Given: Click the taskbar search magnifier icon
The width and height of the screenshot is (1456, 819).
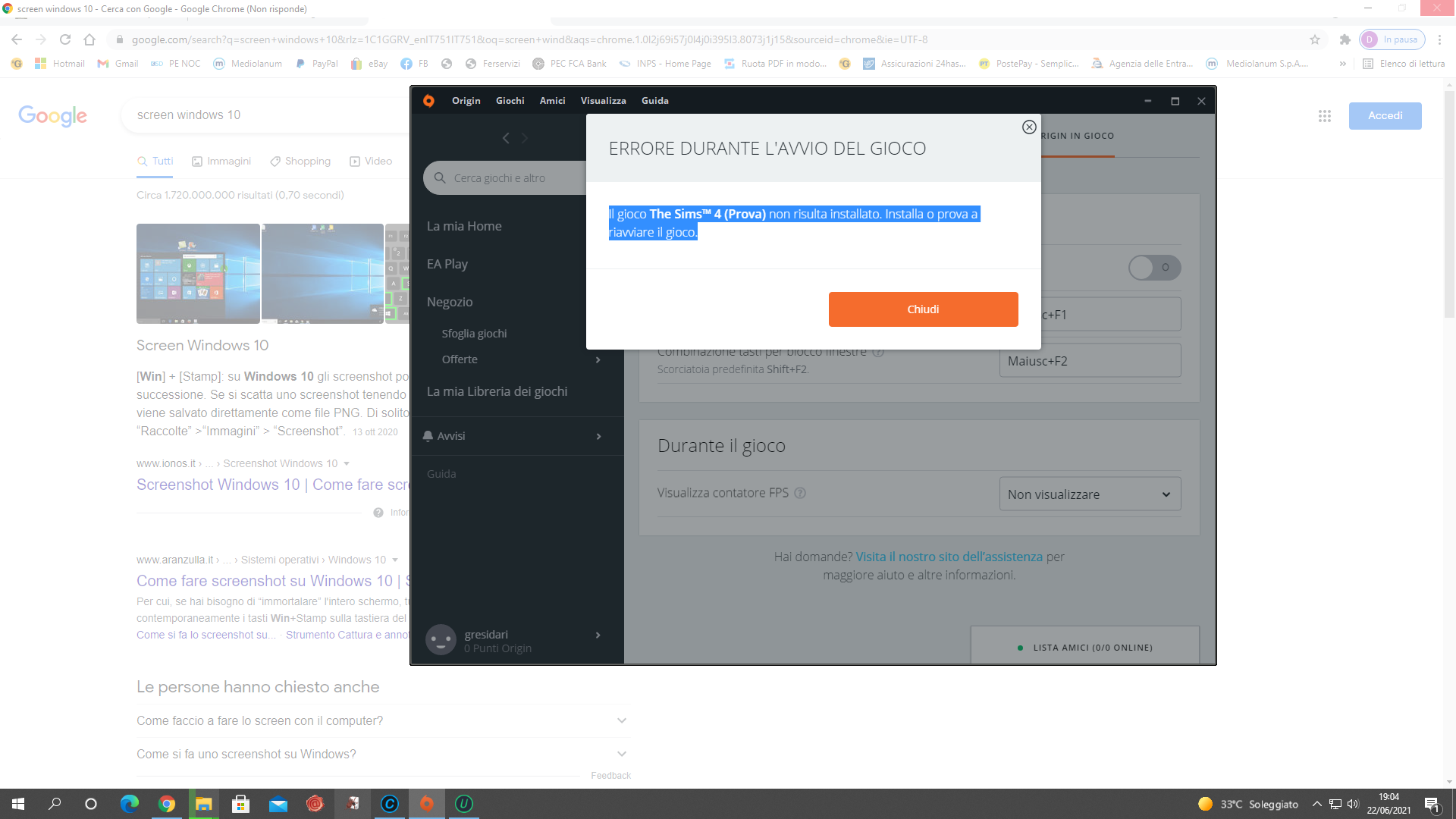Looking at the screenshot, I should (55, 804).
